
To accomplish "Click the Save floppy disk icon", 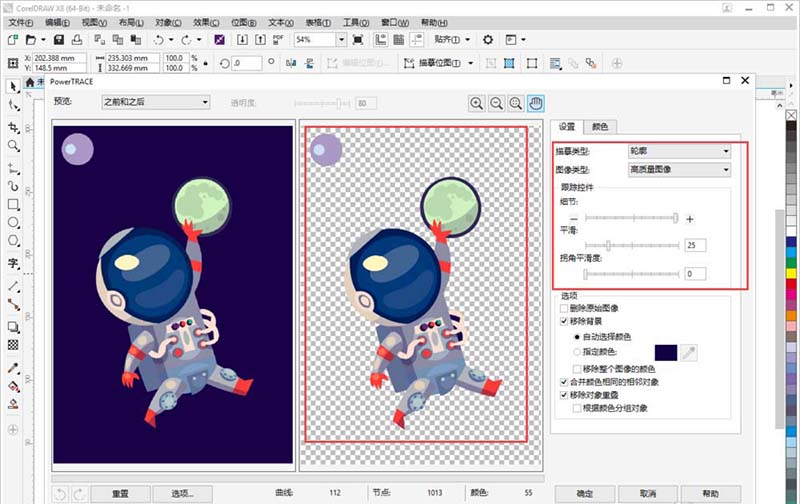I will pos(59,39).
